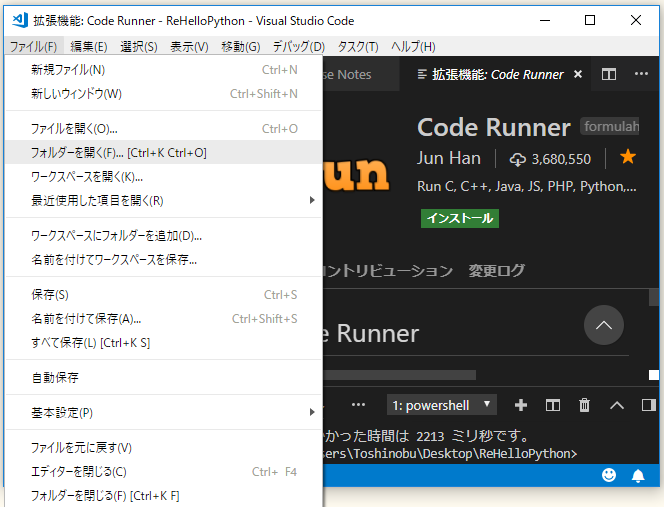Open the デバッグ(D) menu

(299, 46)
